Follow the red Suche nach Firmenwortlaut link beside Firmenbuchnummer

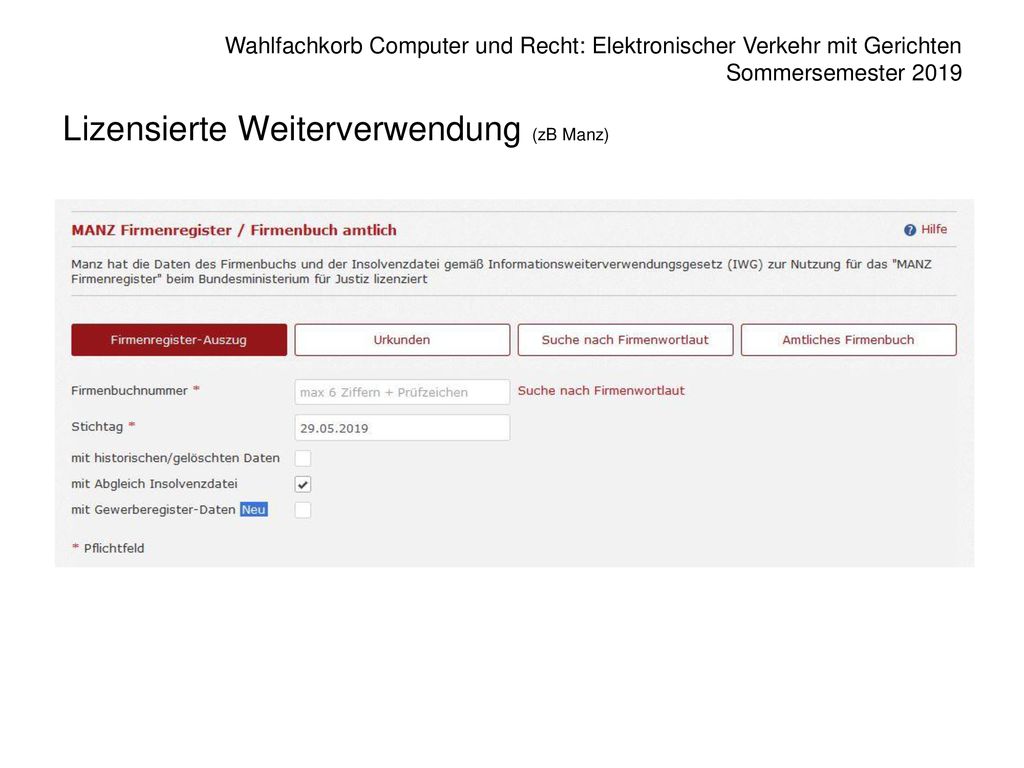point(601,391)
